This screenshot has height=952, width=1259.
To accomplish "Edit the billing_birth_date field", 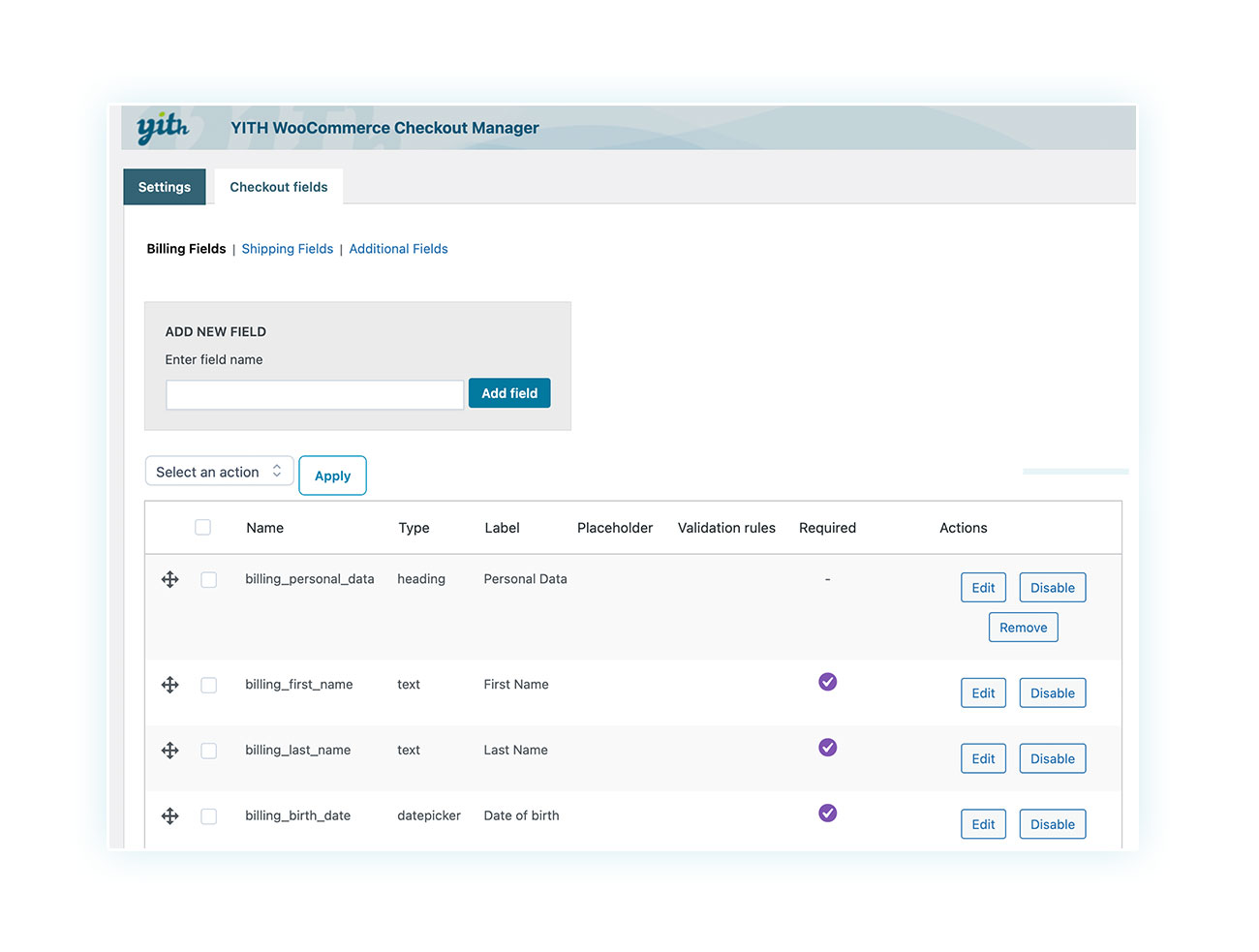I will click(983, 825).
